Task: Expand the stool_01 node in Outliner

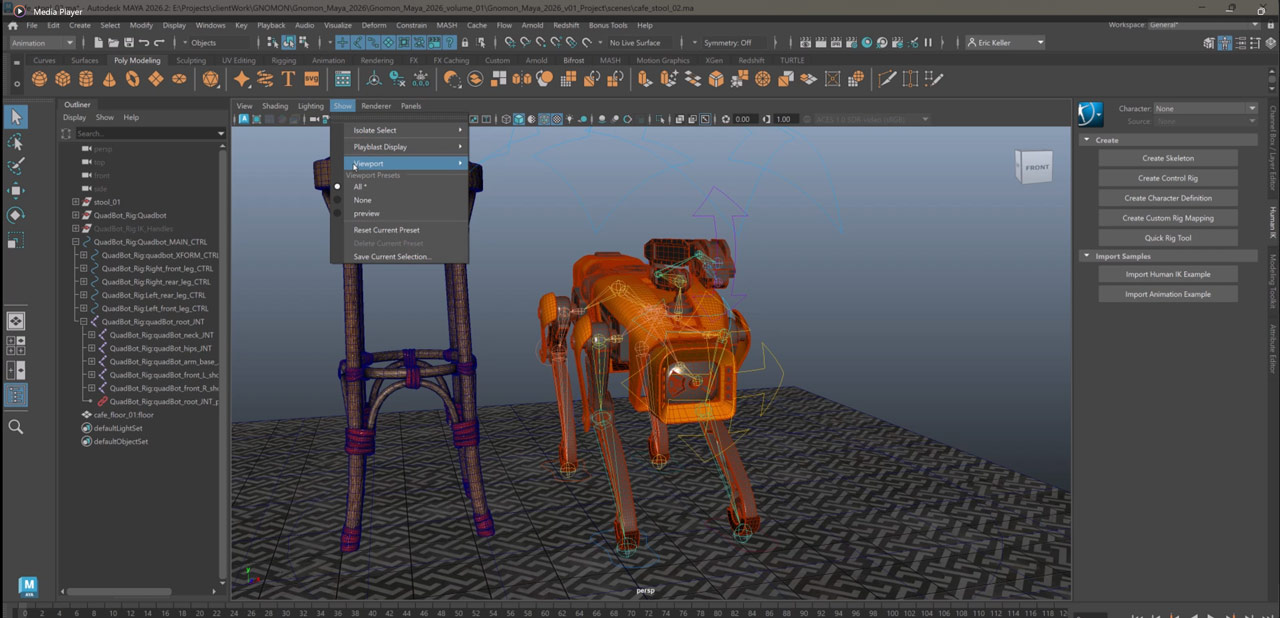Action: [x=75, y=202]
